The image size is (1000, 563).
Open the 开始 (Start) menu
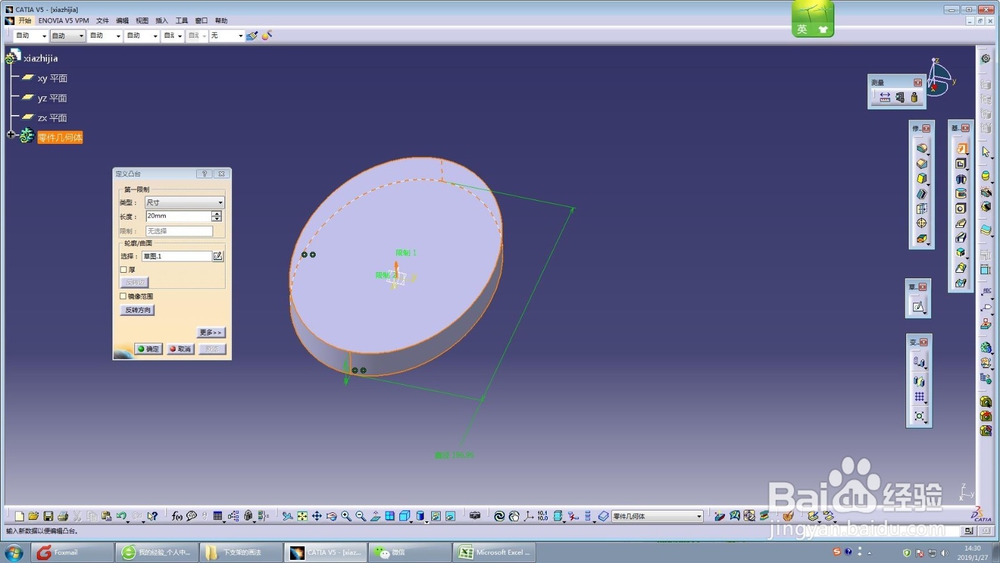coord(24,20)
